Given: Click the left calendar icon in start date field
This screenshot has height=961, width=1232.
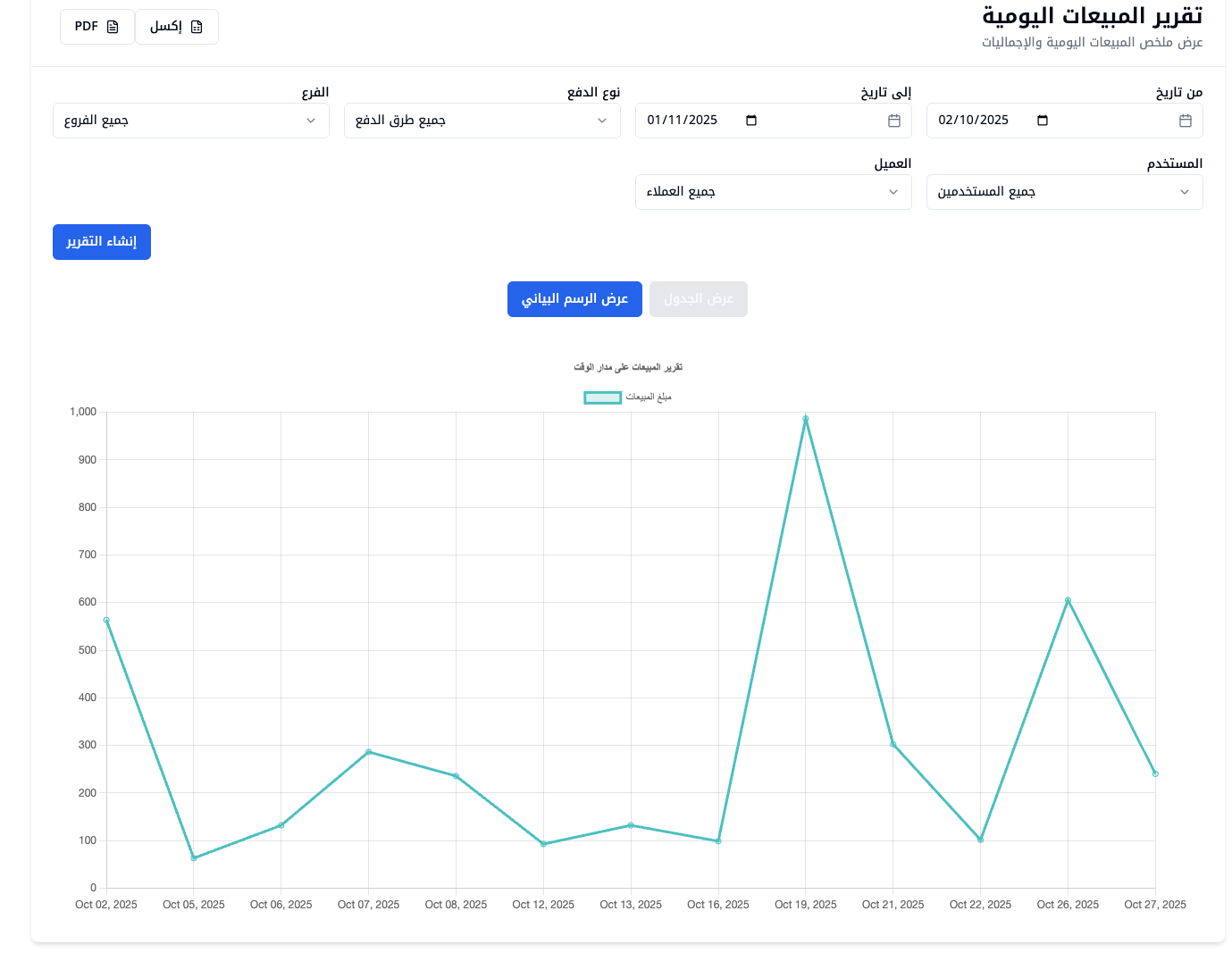Looking at the screenshot, I should pyautogui.click(x=1043, y=121).
